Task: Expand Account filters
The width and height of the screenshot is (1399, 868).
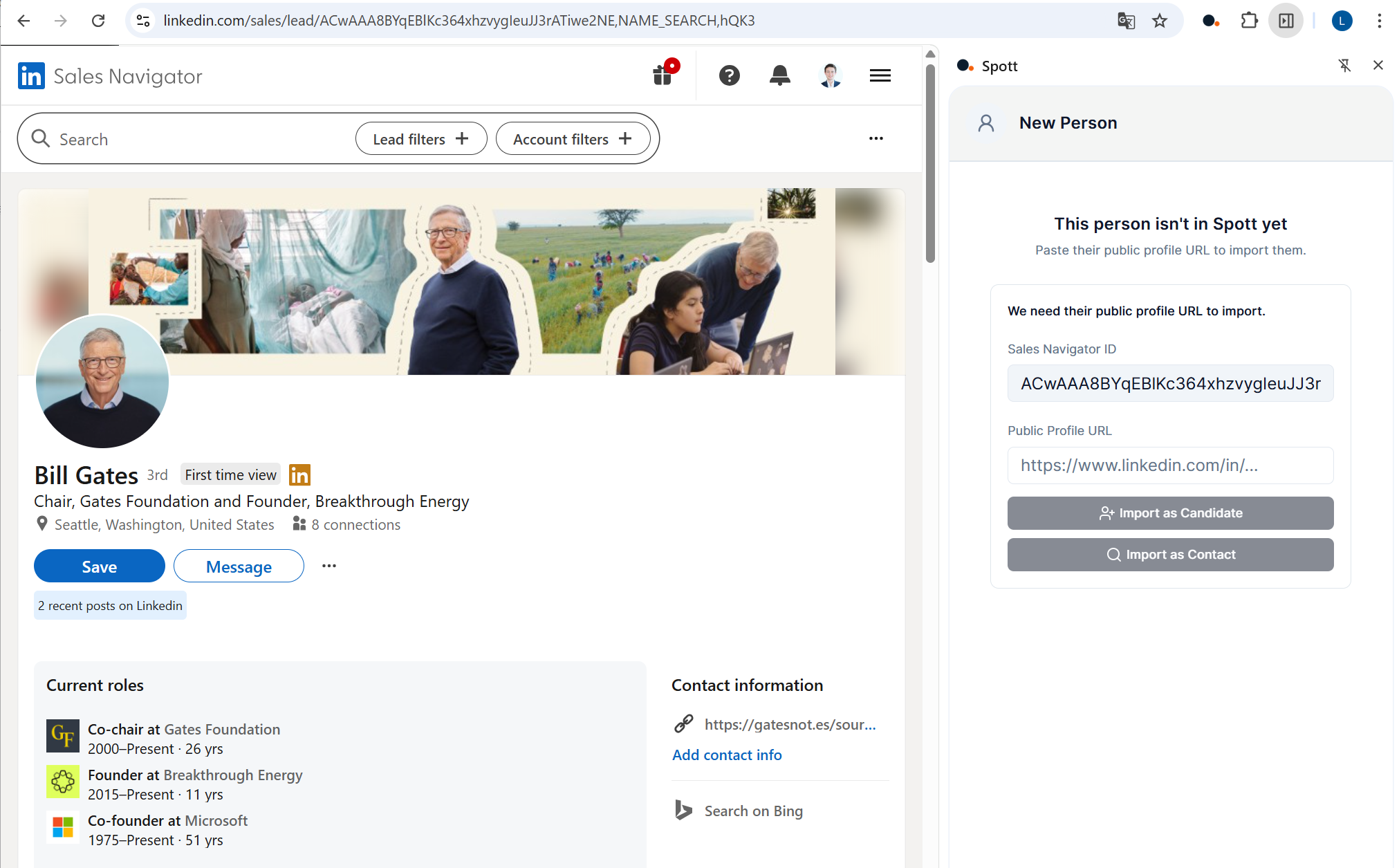Action: [x=573, y=139]
